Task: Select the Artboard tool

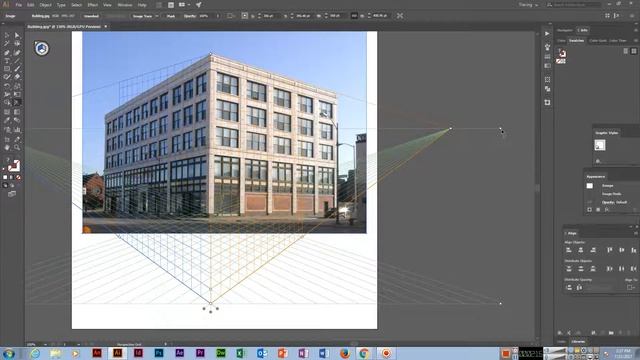Action: point(7,139)
